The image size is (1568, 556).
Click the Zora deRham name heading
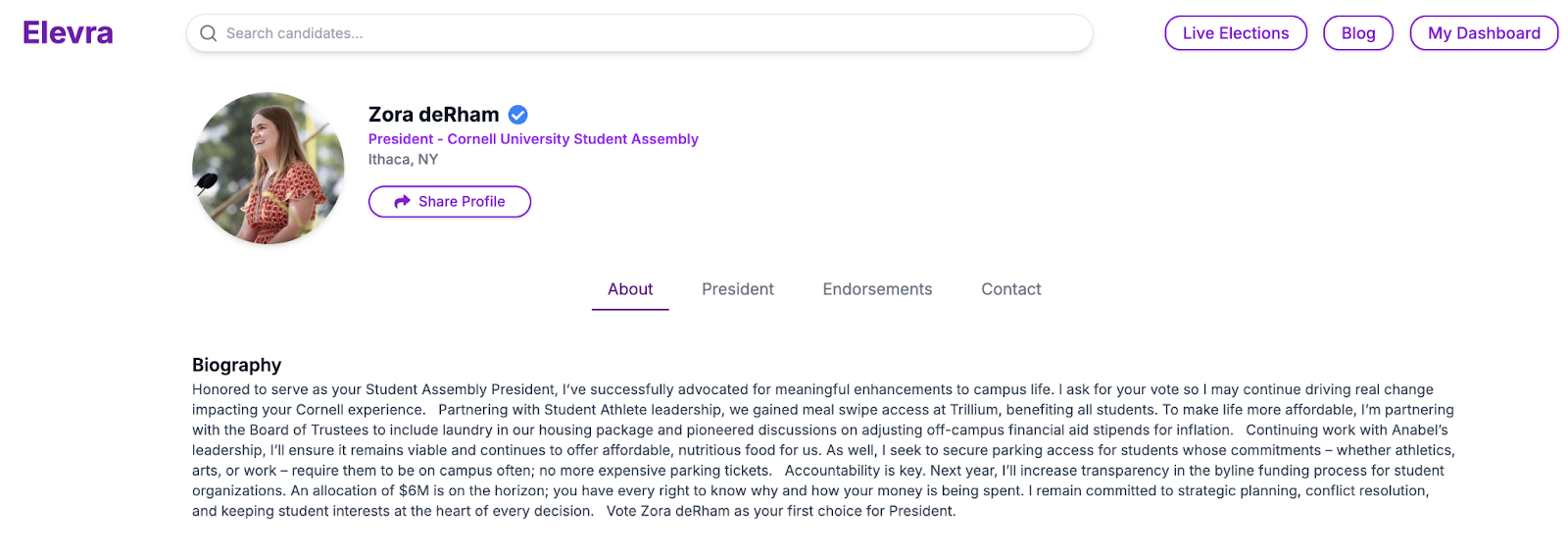point(433,115)
